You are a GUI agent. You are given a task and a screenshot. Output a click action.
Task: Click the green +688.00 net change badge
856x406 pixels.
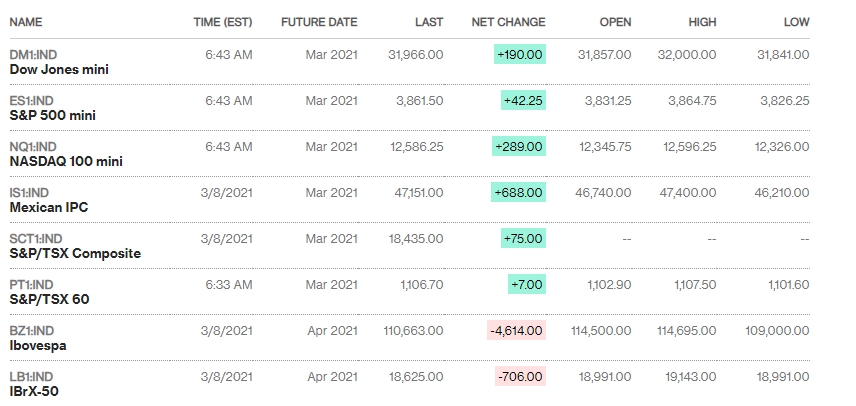click(x=518, y=193)
